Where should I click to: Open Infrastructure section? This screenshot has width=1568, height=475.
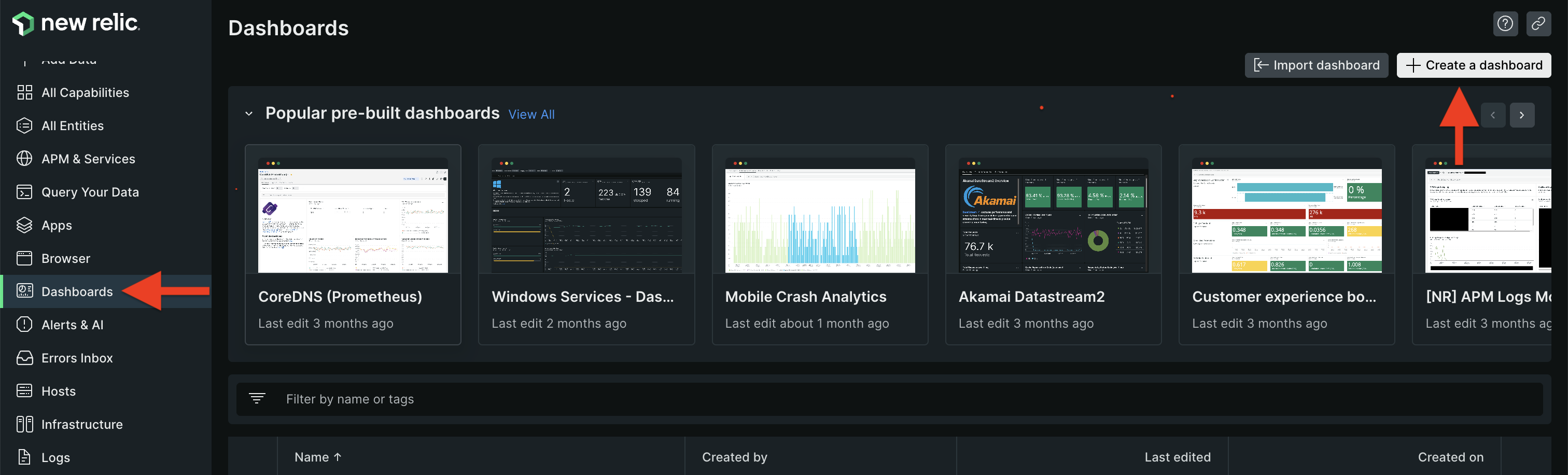tap(82, 425)
